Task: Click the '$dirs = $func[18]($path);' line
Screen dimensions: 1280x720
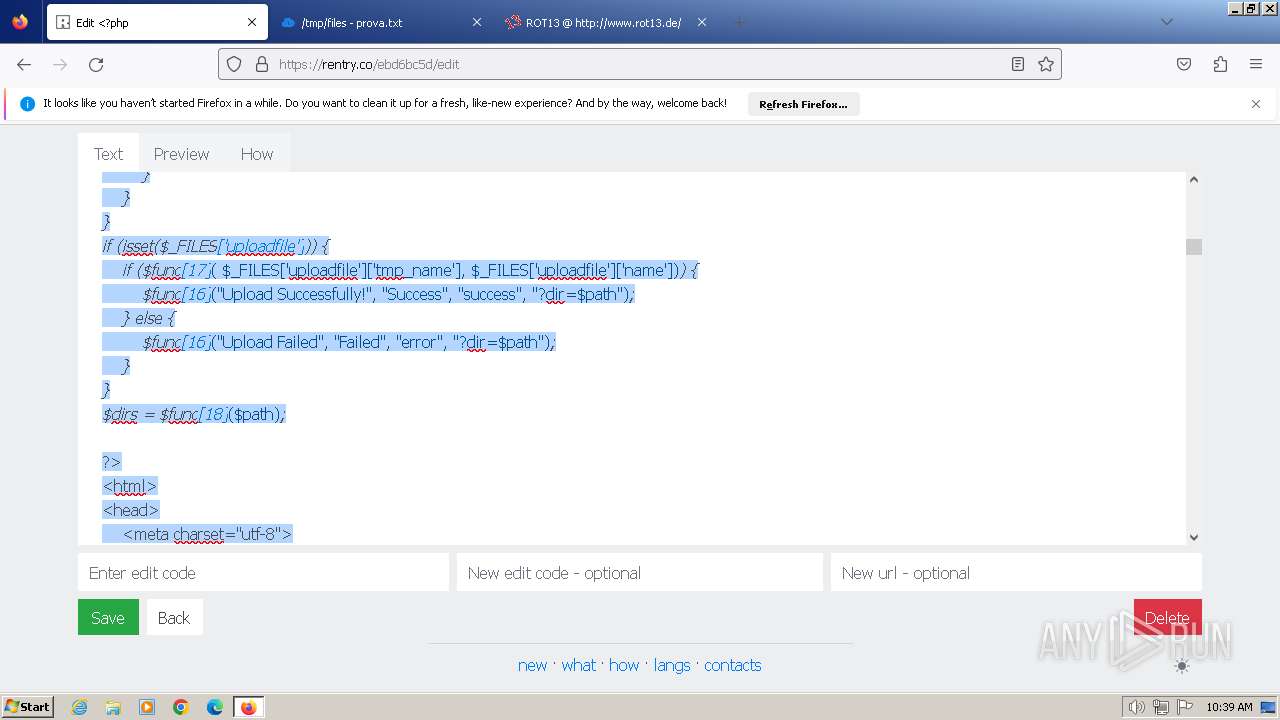Action: (194, 414)
